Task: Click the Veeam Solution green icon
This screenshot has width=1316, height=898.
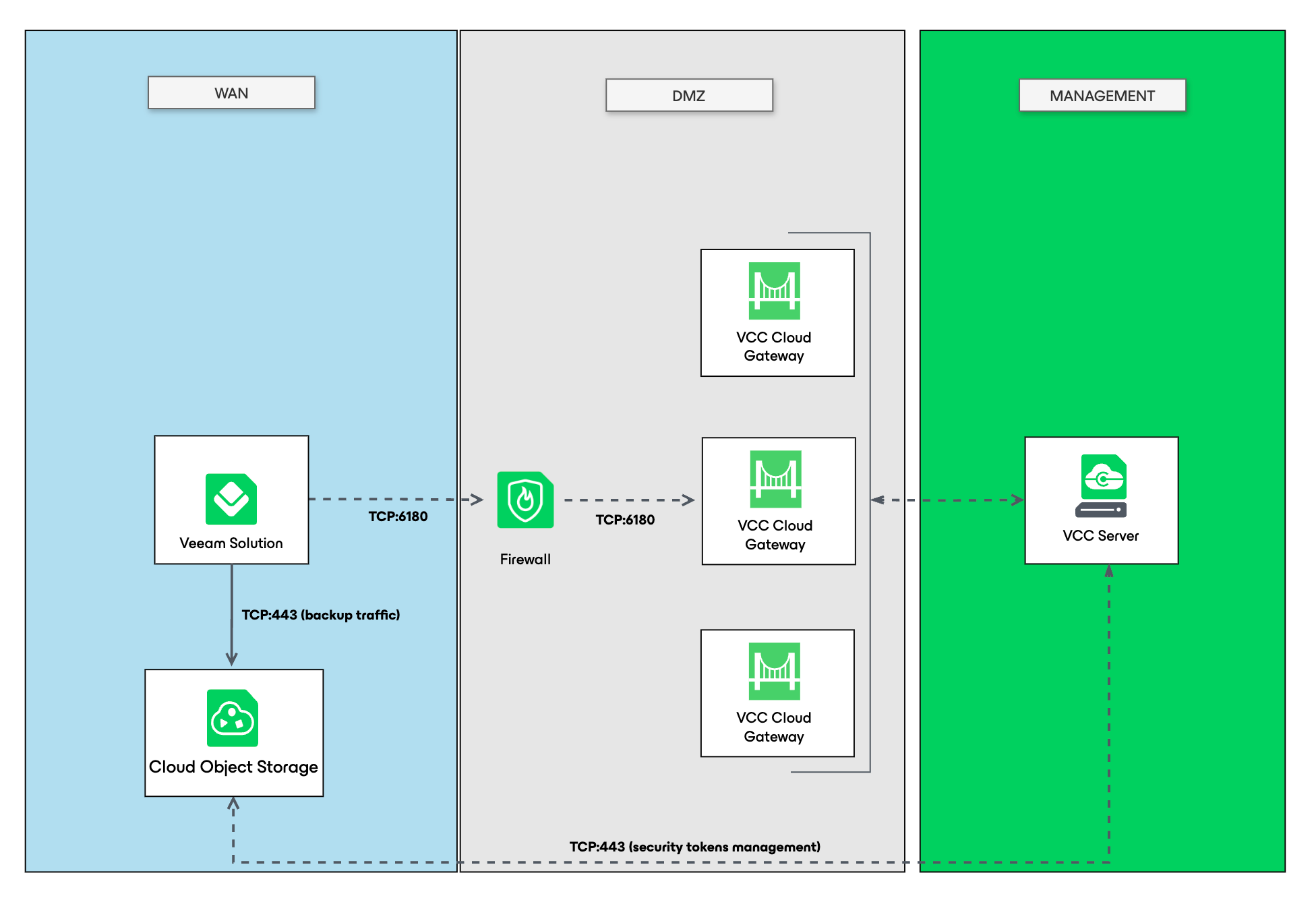Action: 231,499
